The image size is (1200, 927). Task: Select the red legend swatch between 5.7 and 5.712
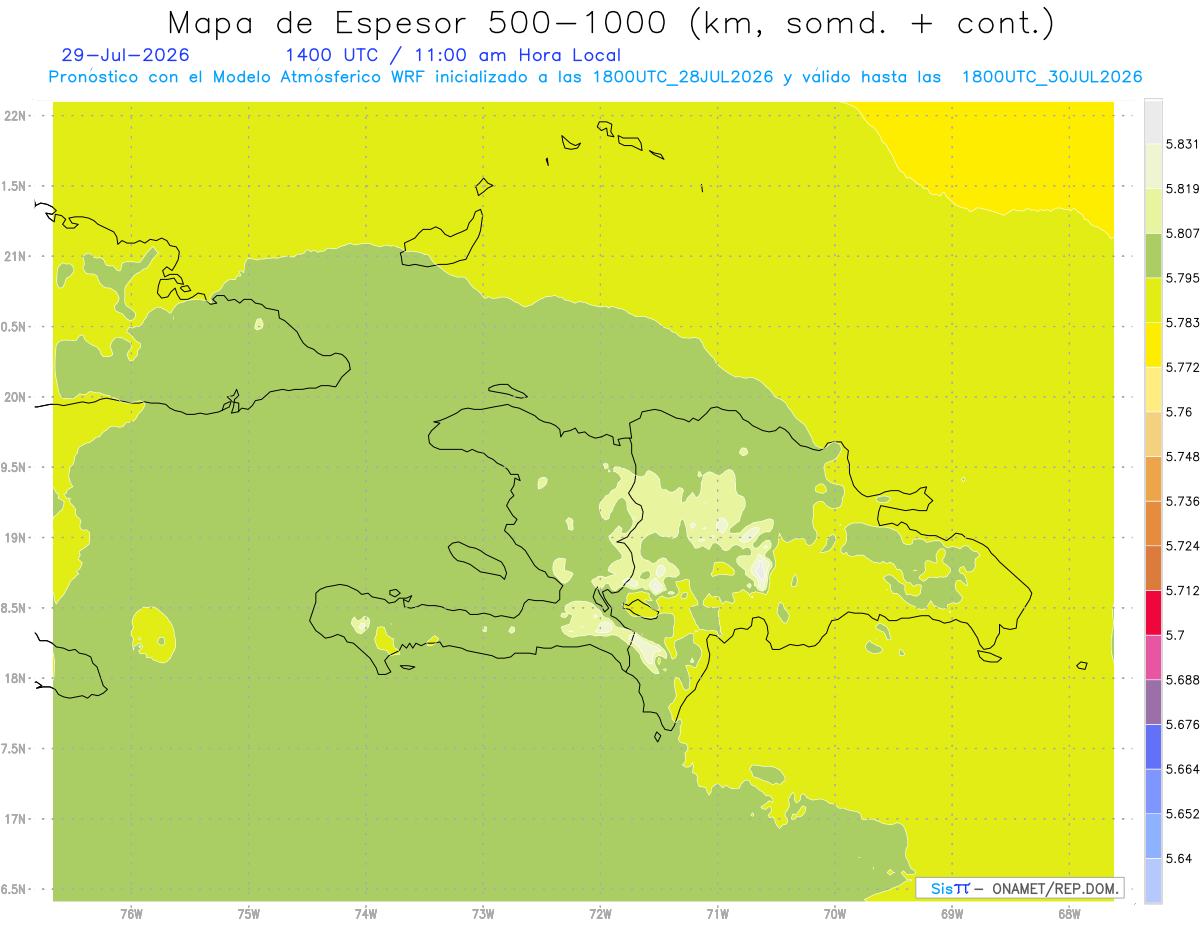[1153, 613]
